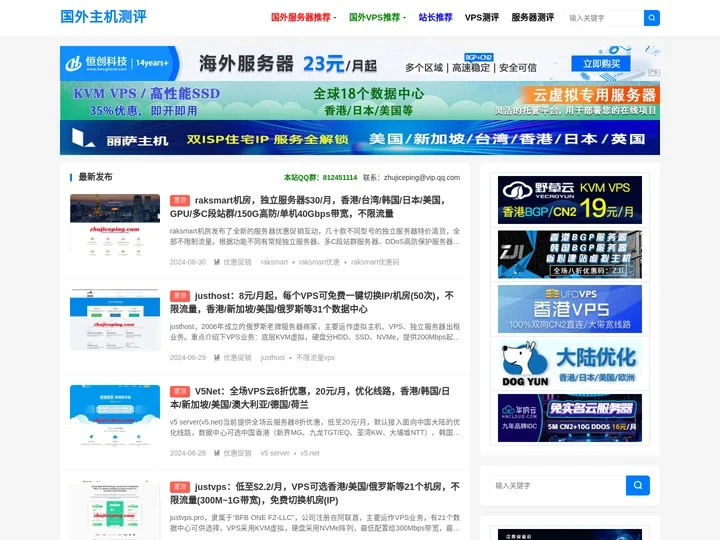Click the raksmart post excerpt text
Image resolution: width=720 pixels, height=540 pixels.
click(315, 236)
